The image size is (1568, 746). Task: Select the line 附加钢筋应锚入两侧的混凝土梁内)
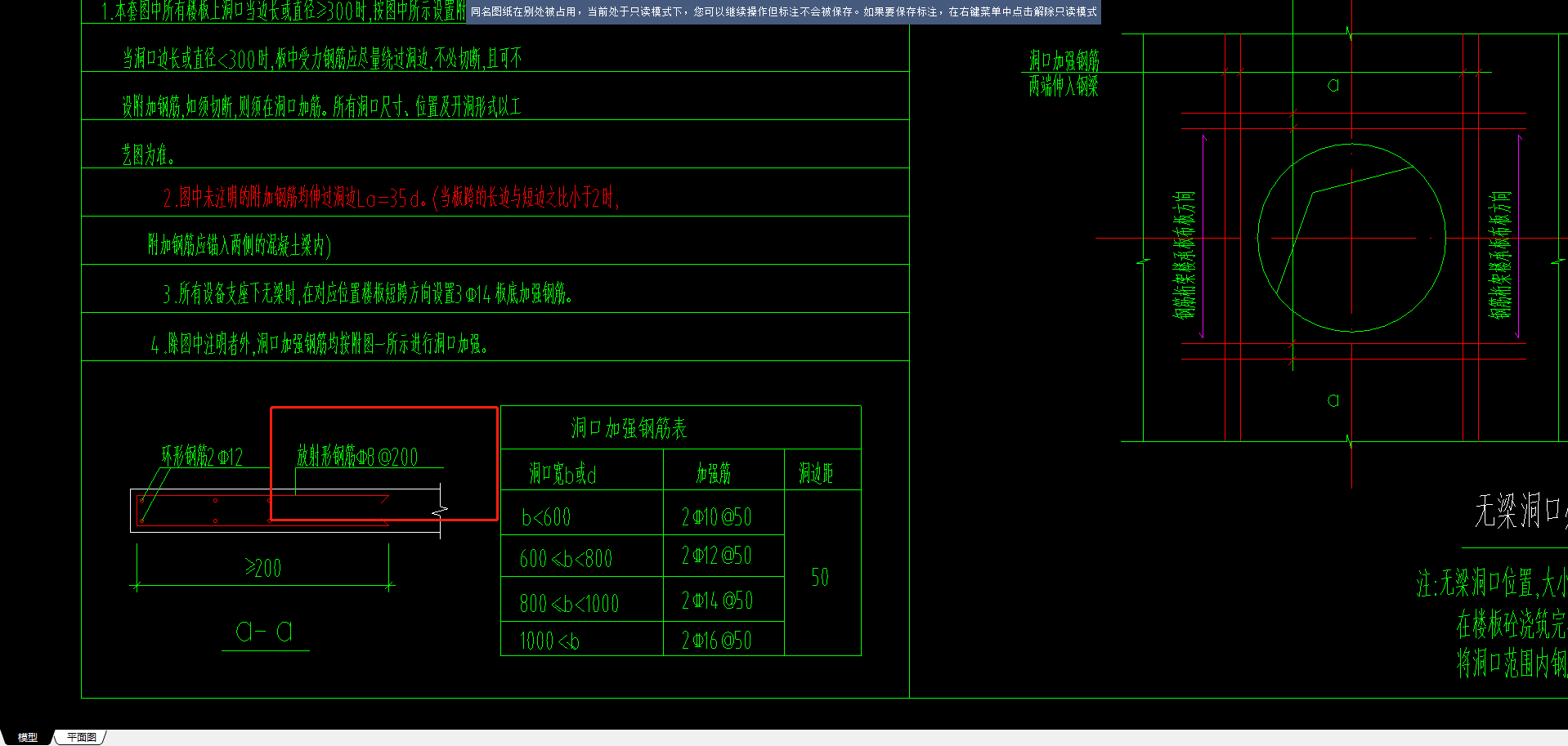point(240,245)
